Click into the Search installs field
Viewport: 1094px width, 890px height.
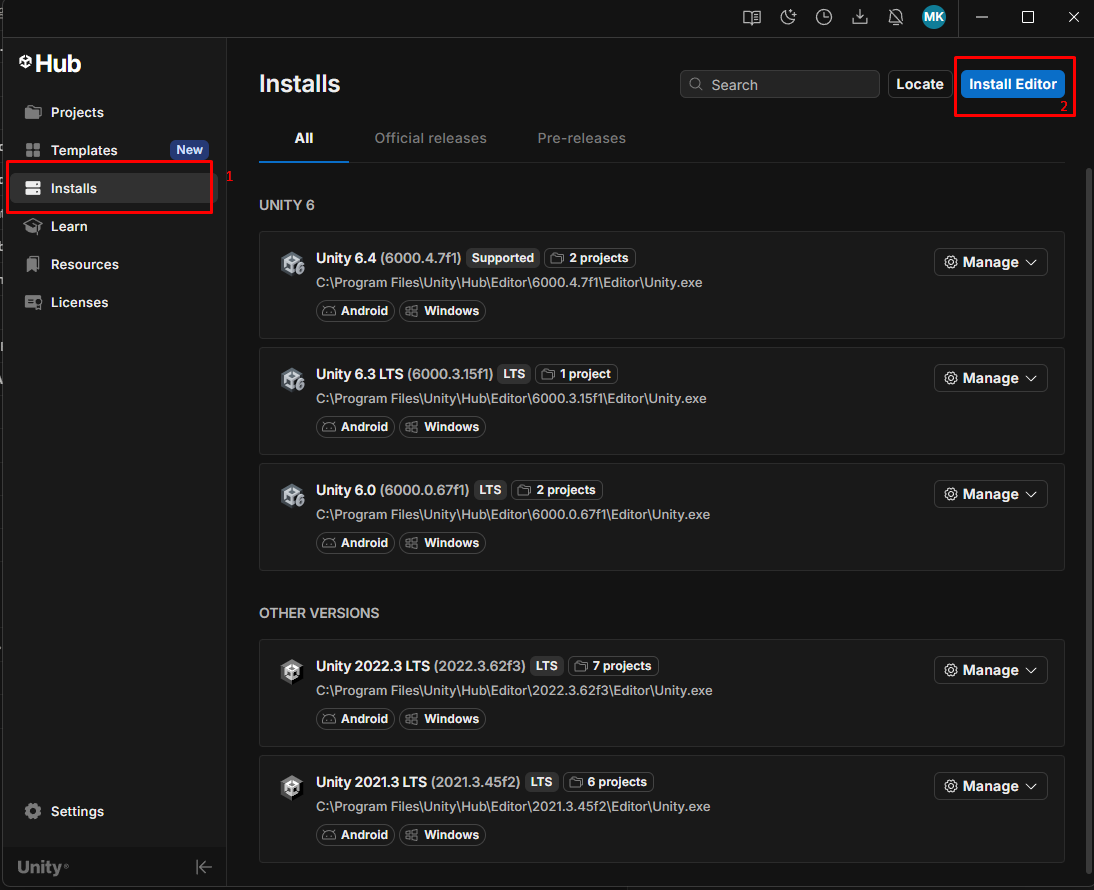779,84
